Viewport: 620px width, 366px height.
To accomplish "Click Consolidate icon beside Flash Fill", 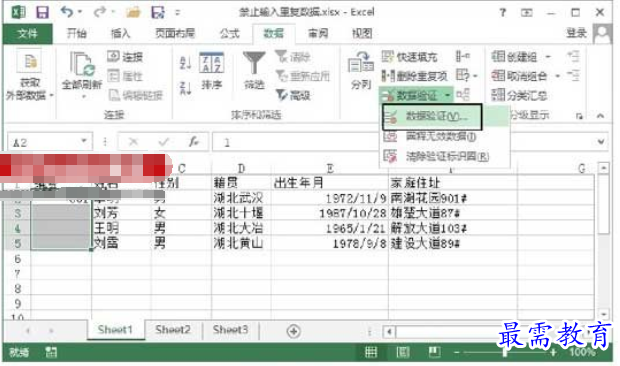I will coord(463,56).
